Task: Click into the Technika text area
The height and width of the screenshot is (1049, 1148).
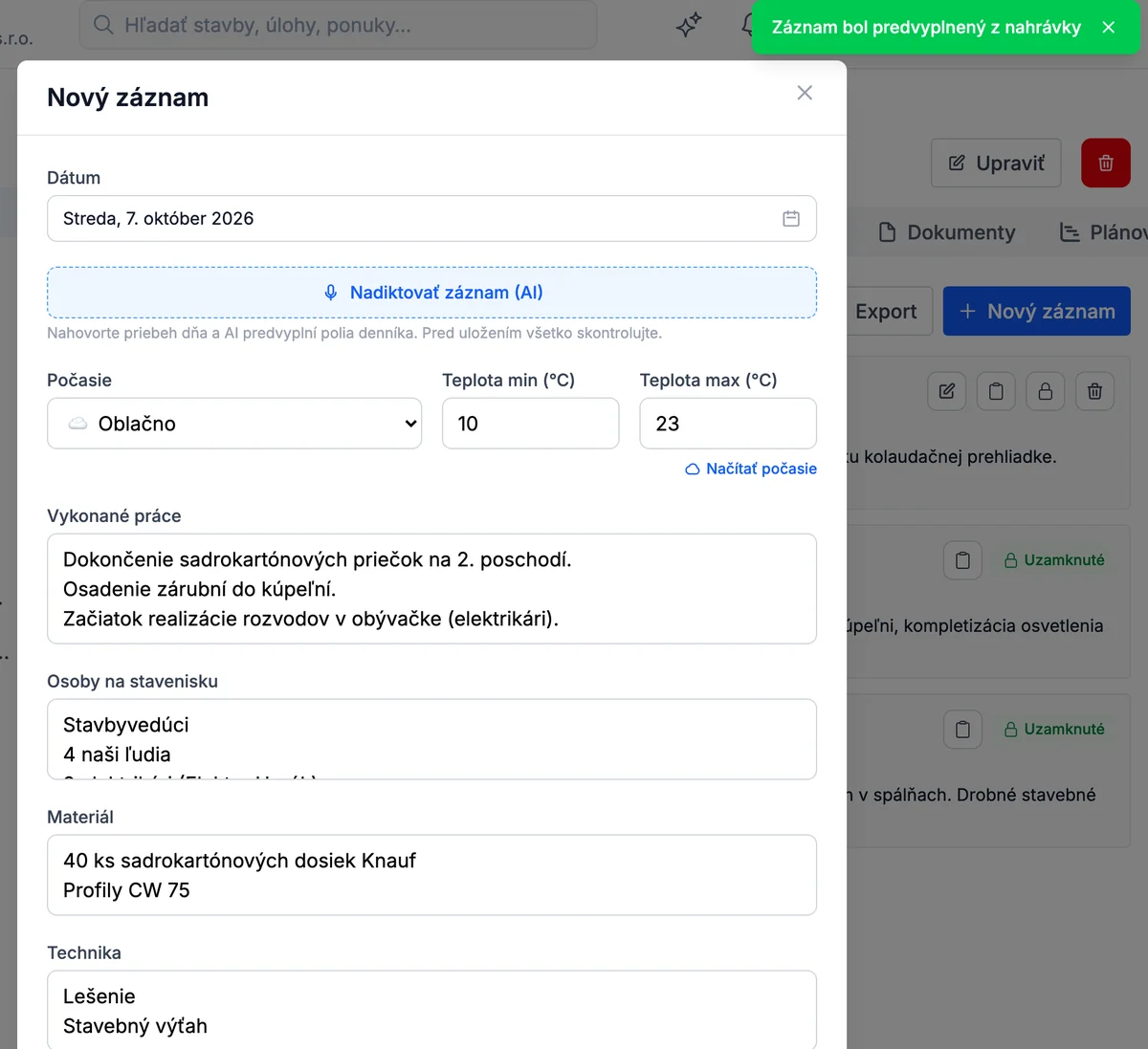Action: [x=431, y=1011]
